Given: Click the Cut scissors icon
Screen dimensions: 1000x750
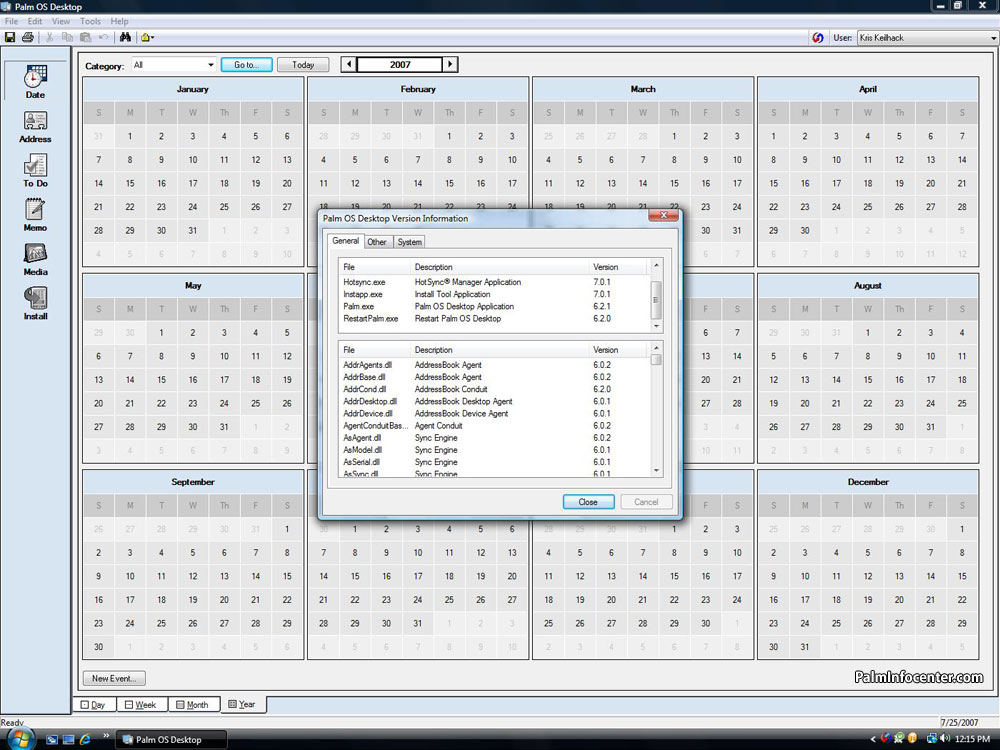Looking at the screenshot, I should click(x=49, y=38).
